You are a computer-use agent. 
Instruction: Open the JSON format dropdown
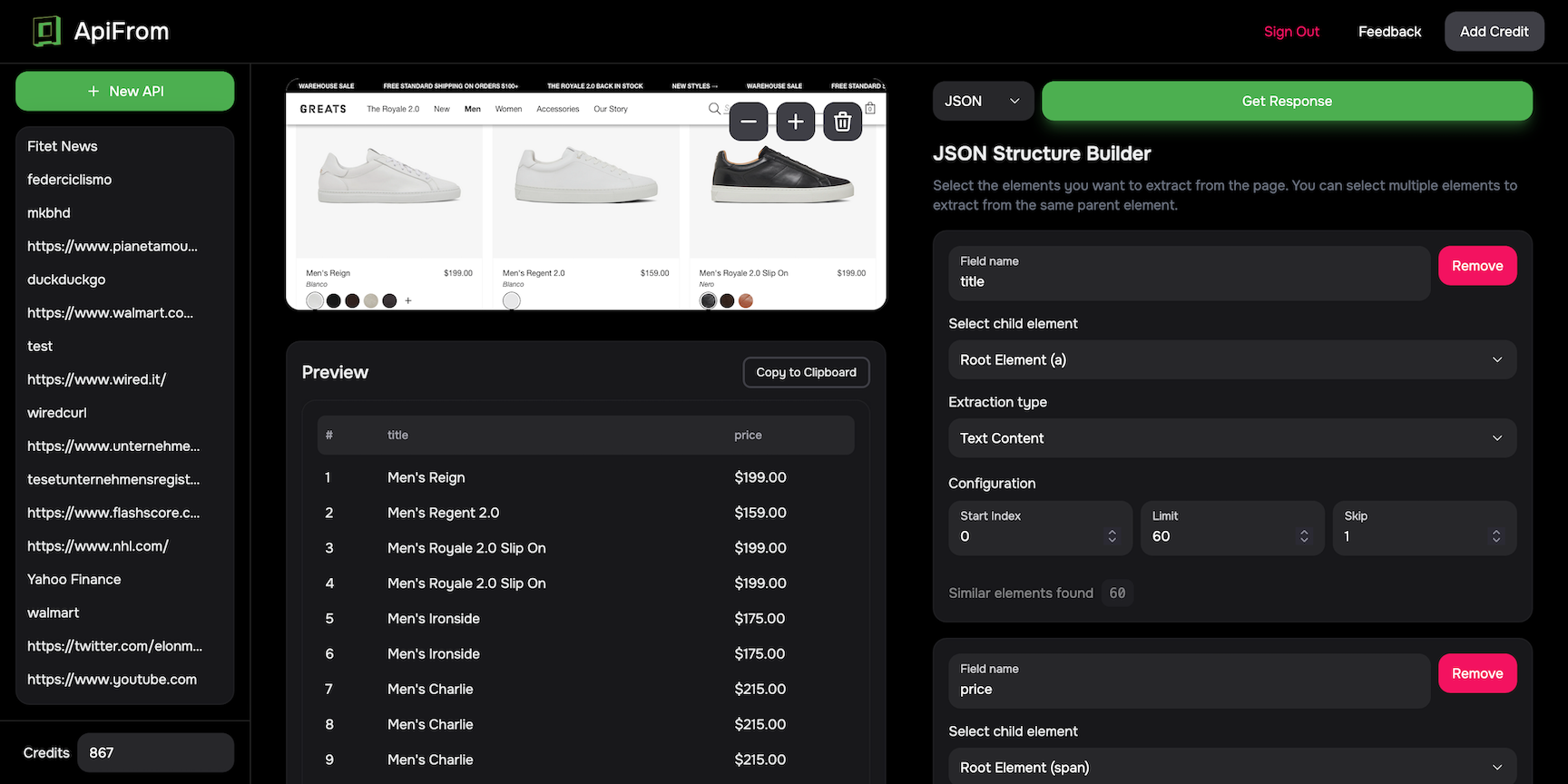[x=983, y=102]
